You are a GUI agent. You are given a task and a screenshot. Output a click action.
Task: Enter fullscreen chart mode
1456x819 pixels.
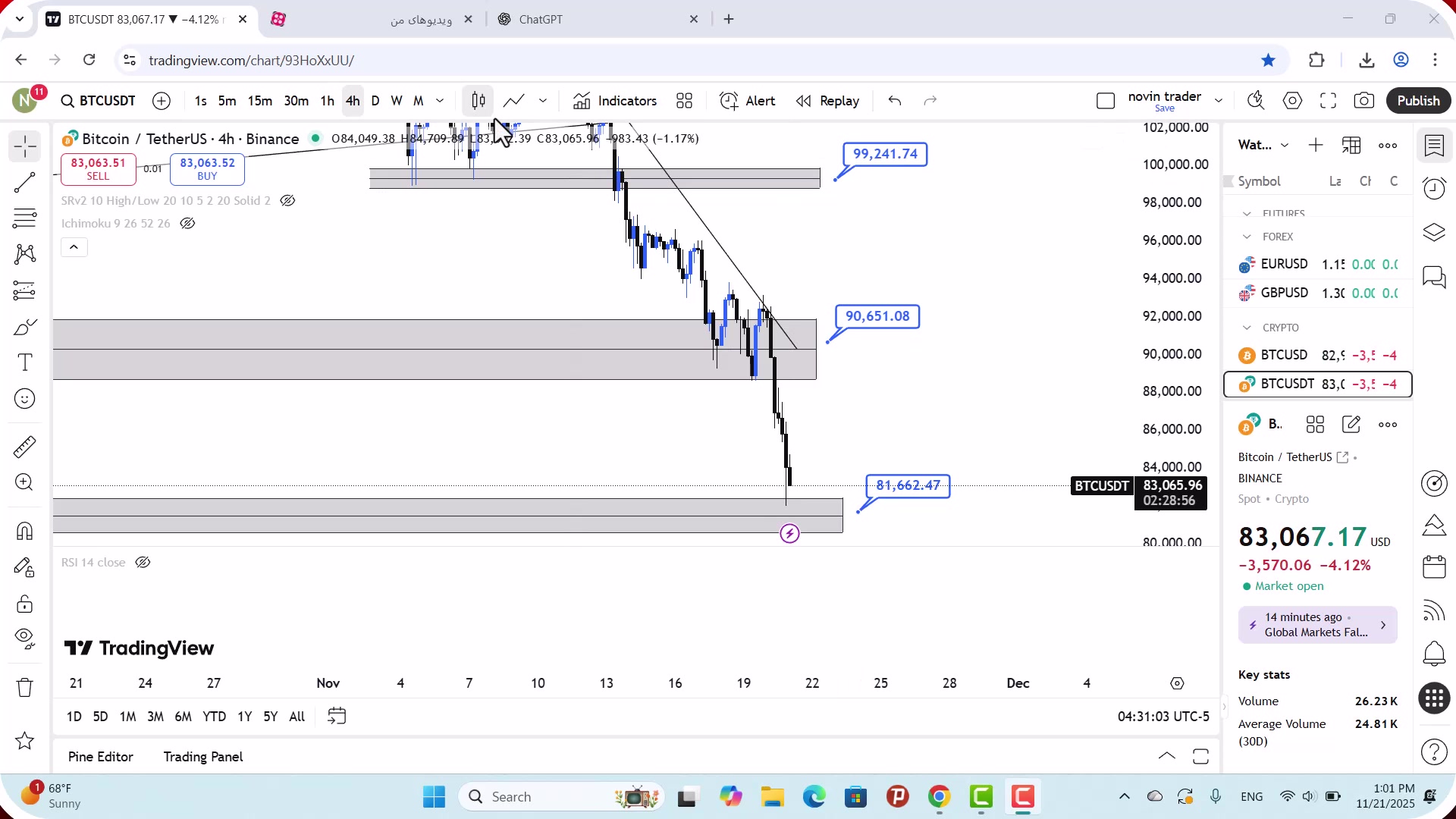point(1329,101)
